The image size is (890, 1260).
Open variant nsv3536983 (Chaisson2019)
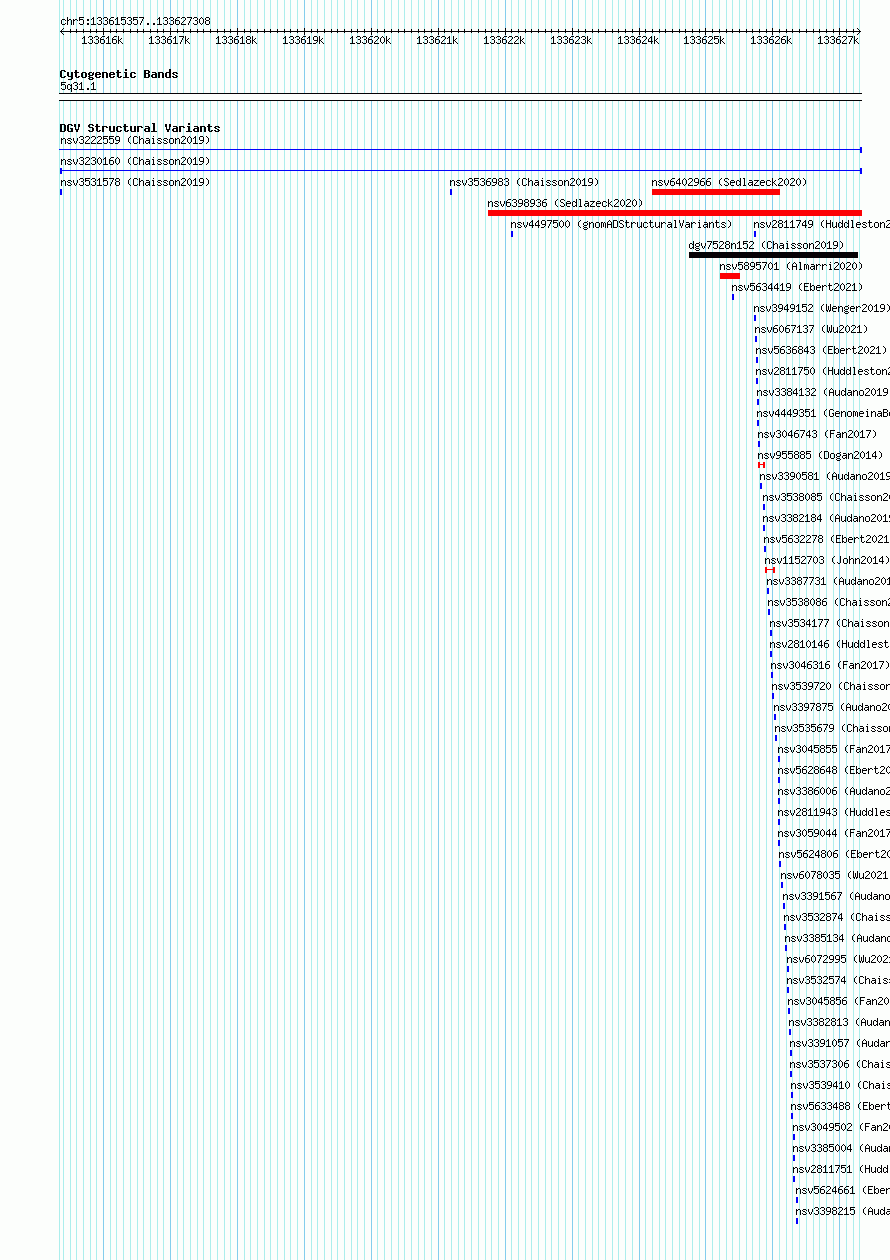tap(524, 182)
